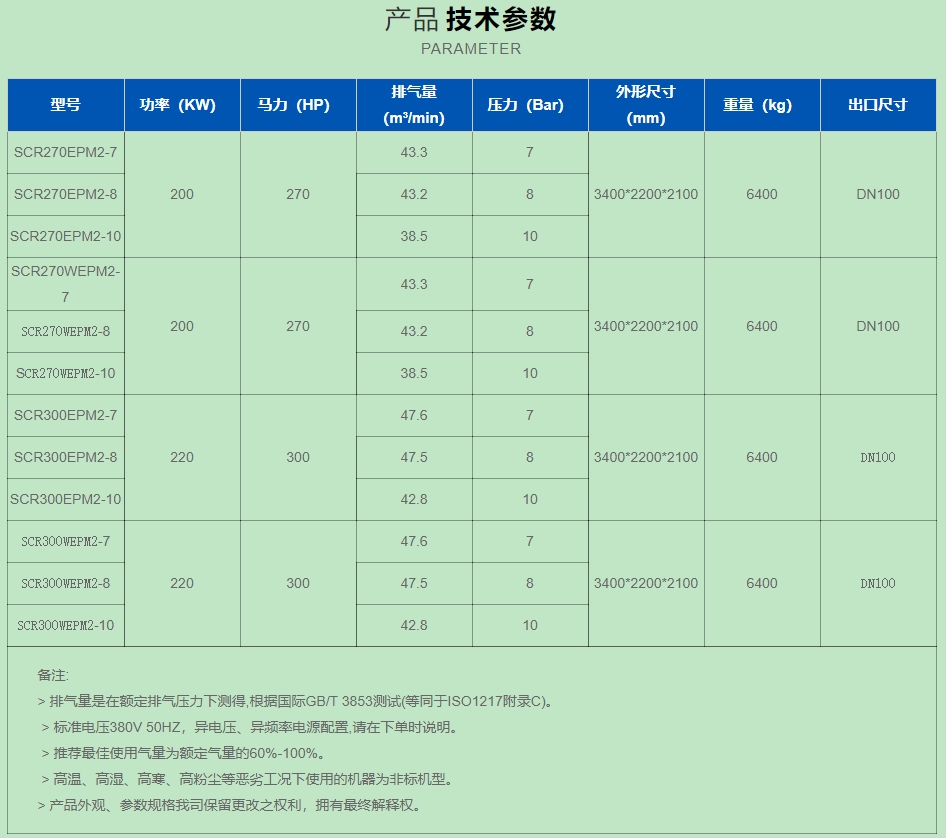Click the 出口尺寸 column header

click(x=878, y=104)
